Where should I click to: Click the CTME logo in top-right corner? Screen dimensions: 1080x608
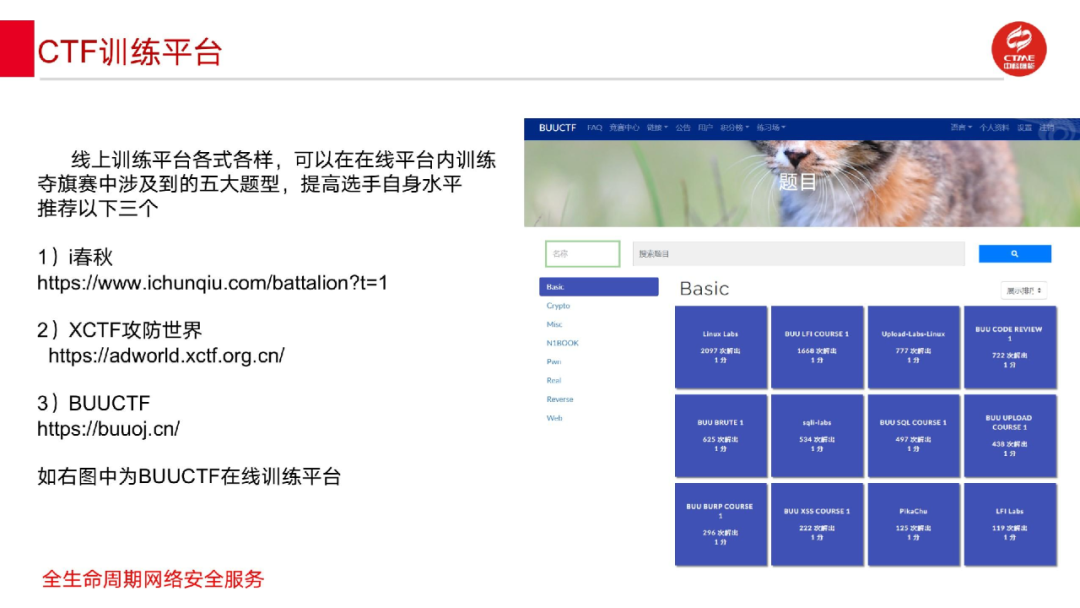1019,49
